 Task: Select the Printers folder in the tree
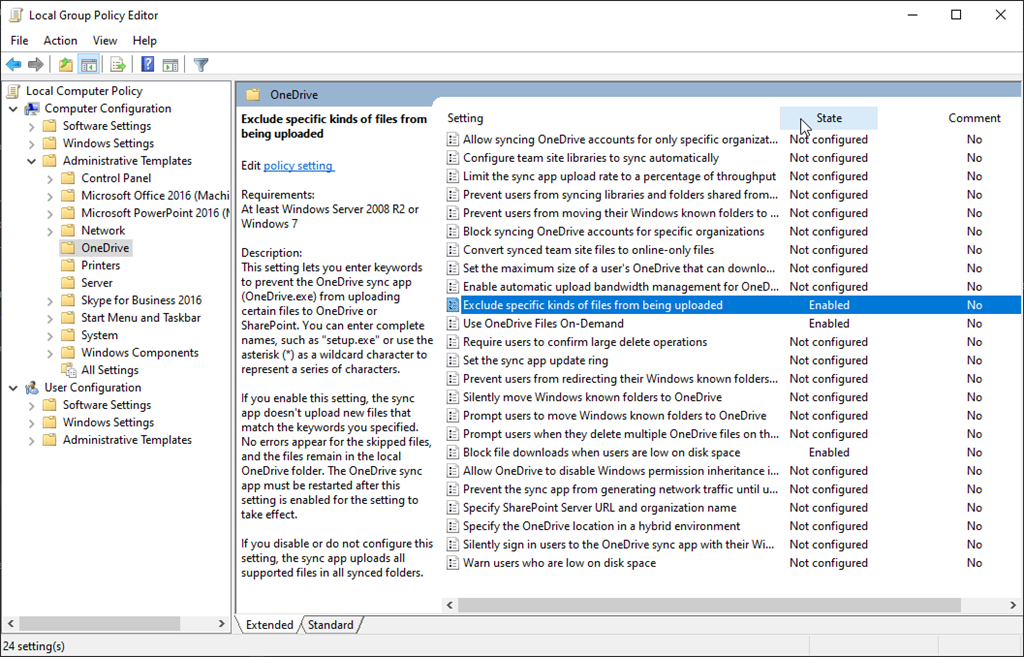coord(100,266)
